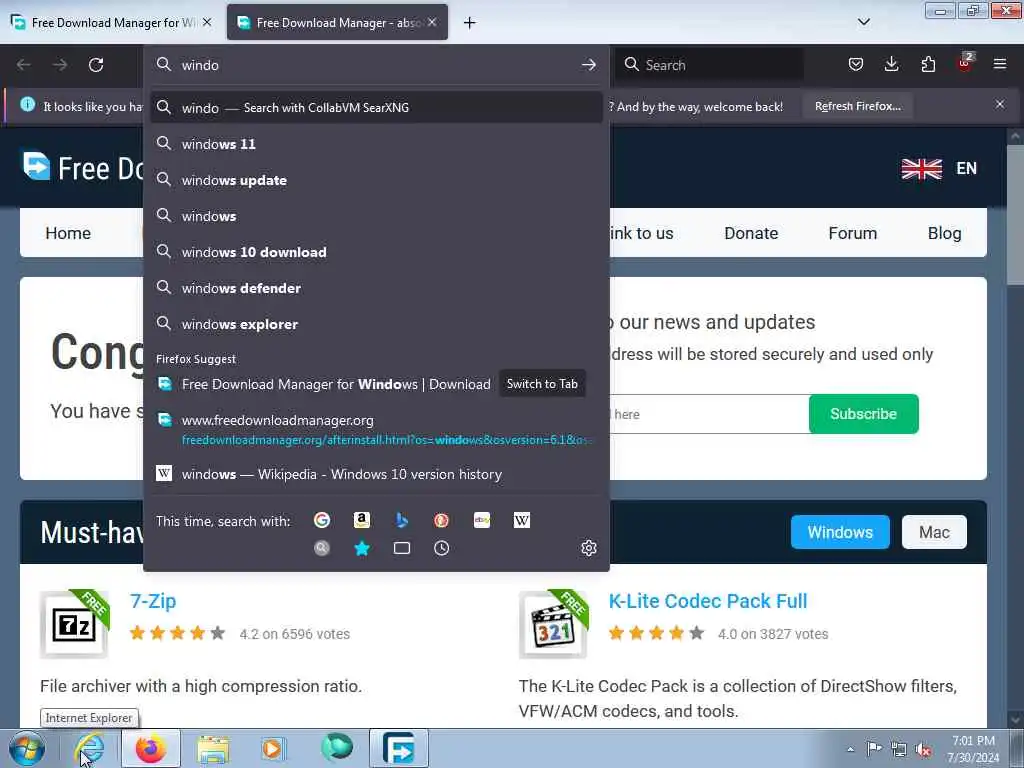Choose the "windows update" suggestion

(376, 180)
